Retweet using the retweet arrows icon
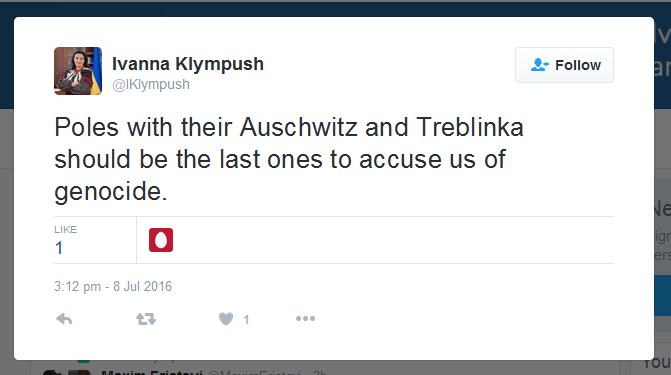The width and height of the screenshot is (671, 375). coord(146,319)
